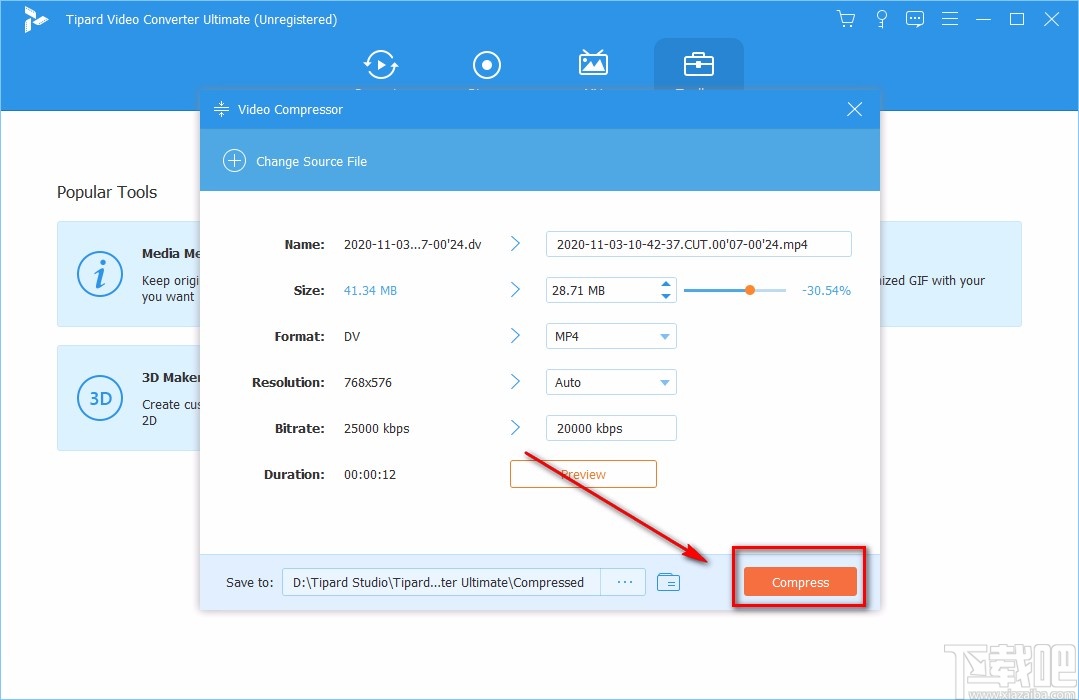Browse save path with the three-dots button
Screen dimensions: 1079x700
pos(625,583)
